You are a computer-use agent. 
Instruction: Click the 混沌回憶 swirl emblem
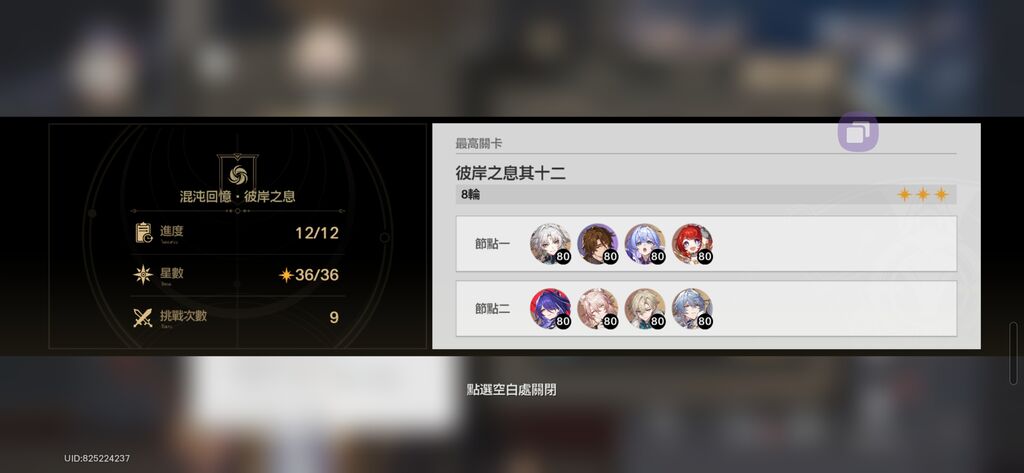237,173
